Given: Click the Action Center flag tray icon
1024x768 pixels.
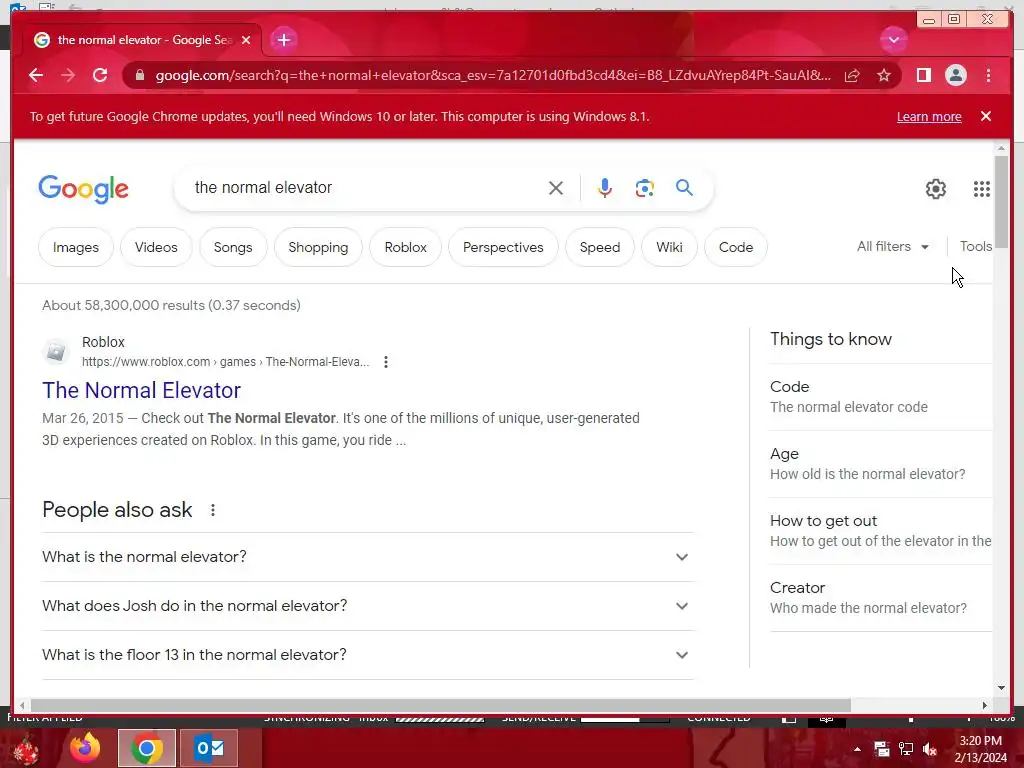Looking at the screenshot, I should click(x=882, y=749).
